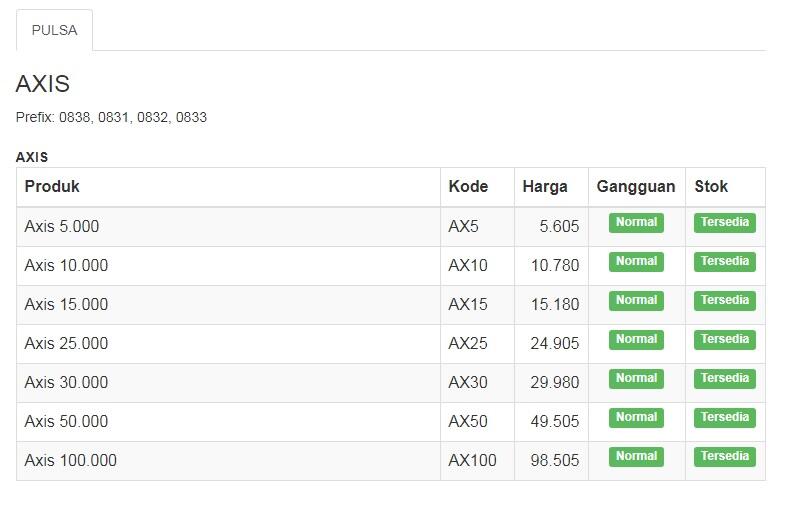The height and width of the screenshot is (508, 791).
Task: Click the Stok column header
Action: 725,187
